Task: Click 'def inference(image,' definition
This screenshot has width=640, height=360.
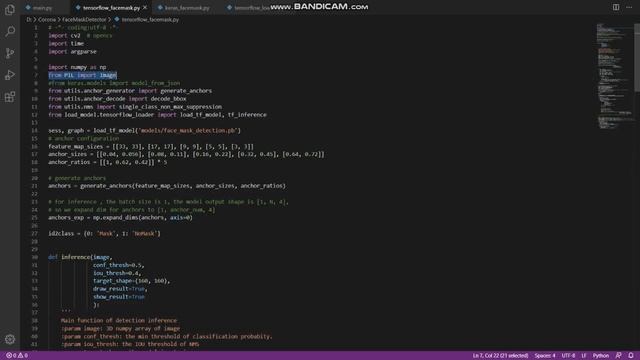Action: [x=80, y=257]
